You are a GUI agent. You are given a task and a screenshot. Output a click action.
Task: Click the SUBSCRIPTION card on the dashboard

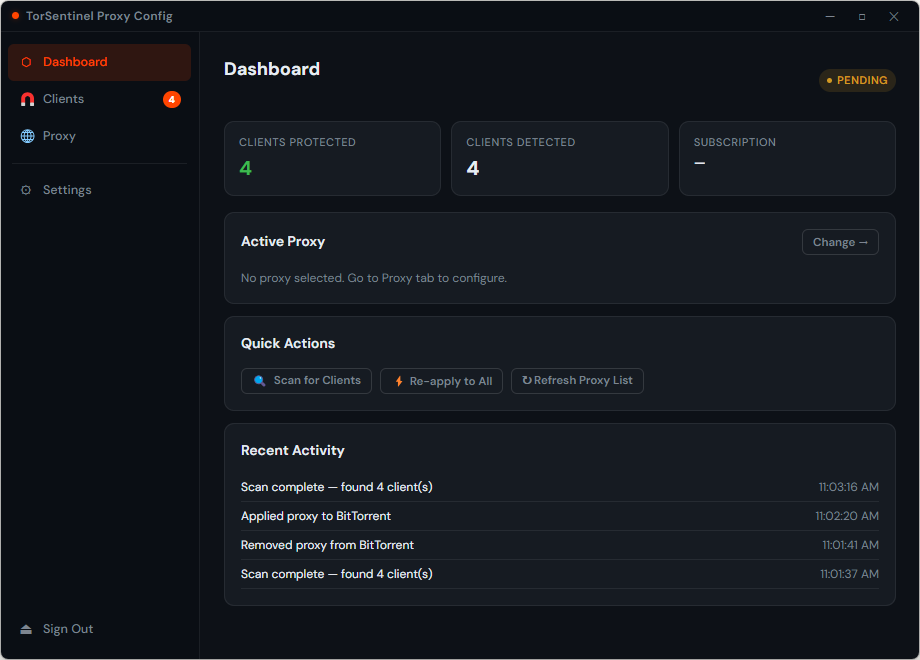[786, 158]
